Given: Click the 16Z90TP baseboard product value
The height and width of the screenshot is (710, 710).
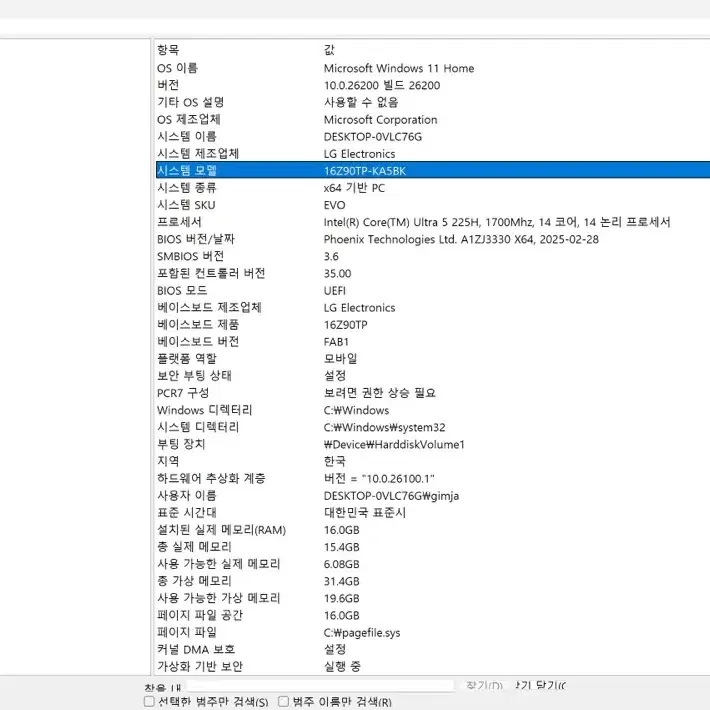Looking at the screenshot, I should [x=345, y=325].
